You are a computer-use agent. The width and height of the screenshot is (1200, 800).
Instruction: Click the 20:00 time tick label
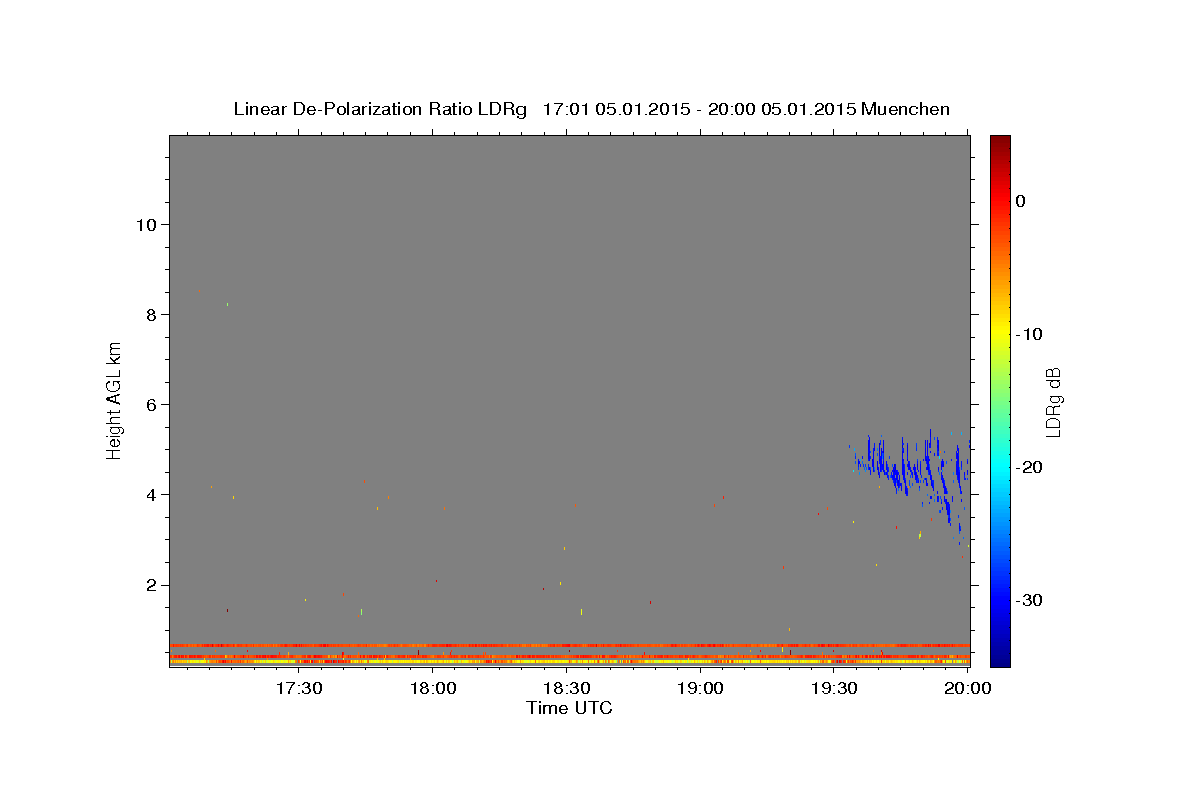point(969,688)
